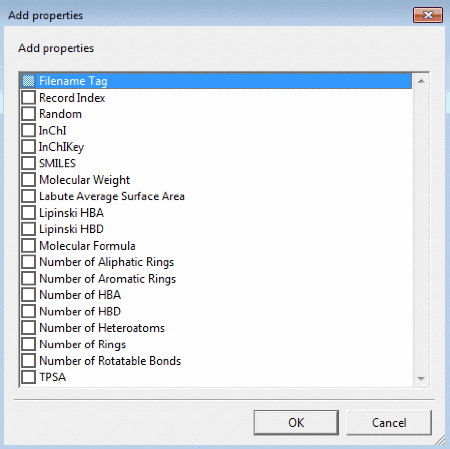Click the scrollbar up arrow

[421, 81]
